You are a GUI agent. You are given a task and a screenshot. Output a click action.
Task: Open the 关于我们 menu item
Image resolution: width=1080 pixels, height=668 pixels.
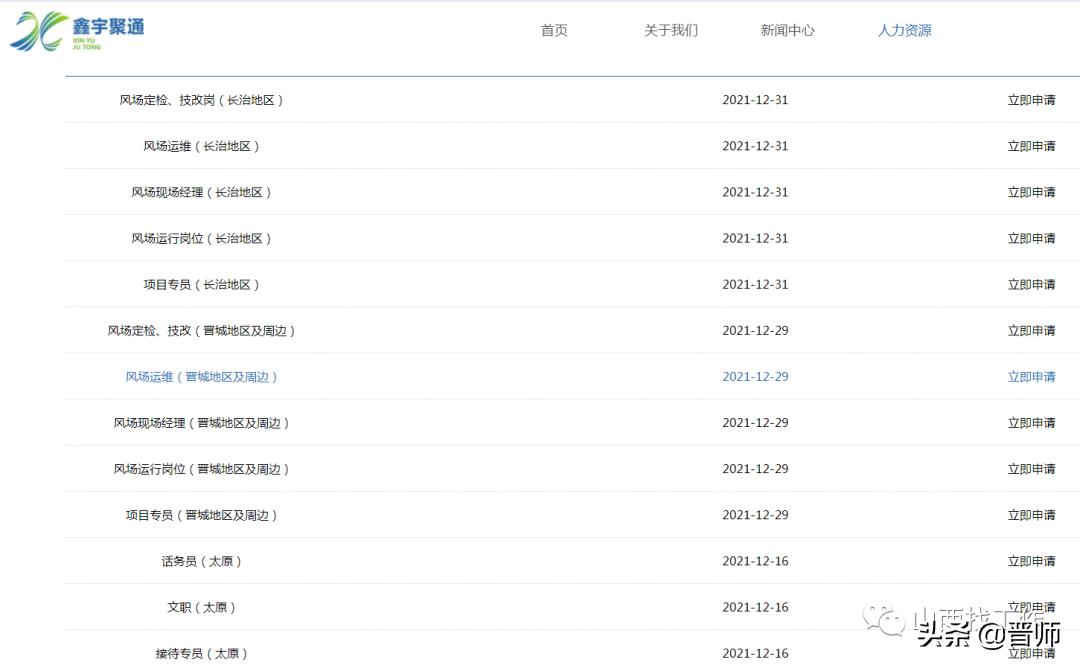pos(670,30)
